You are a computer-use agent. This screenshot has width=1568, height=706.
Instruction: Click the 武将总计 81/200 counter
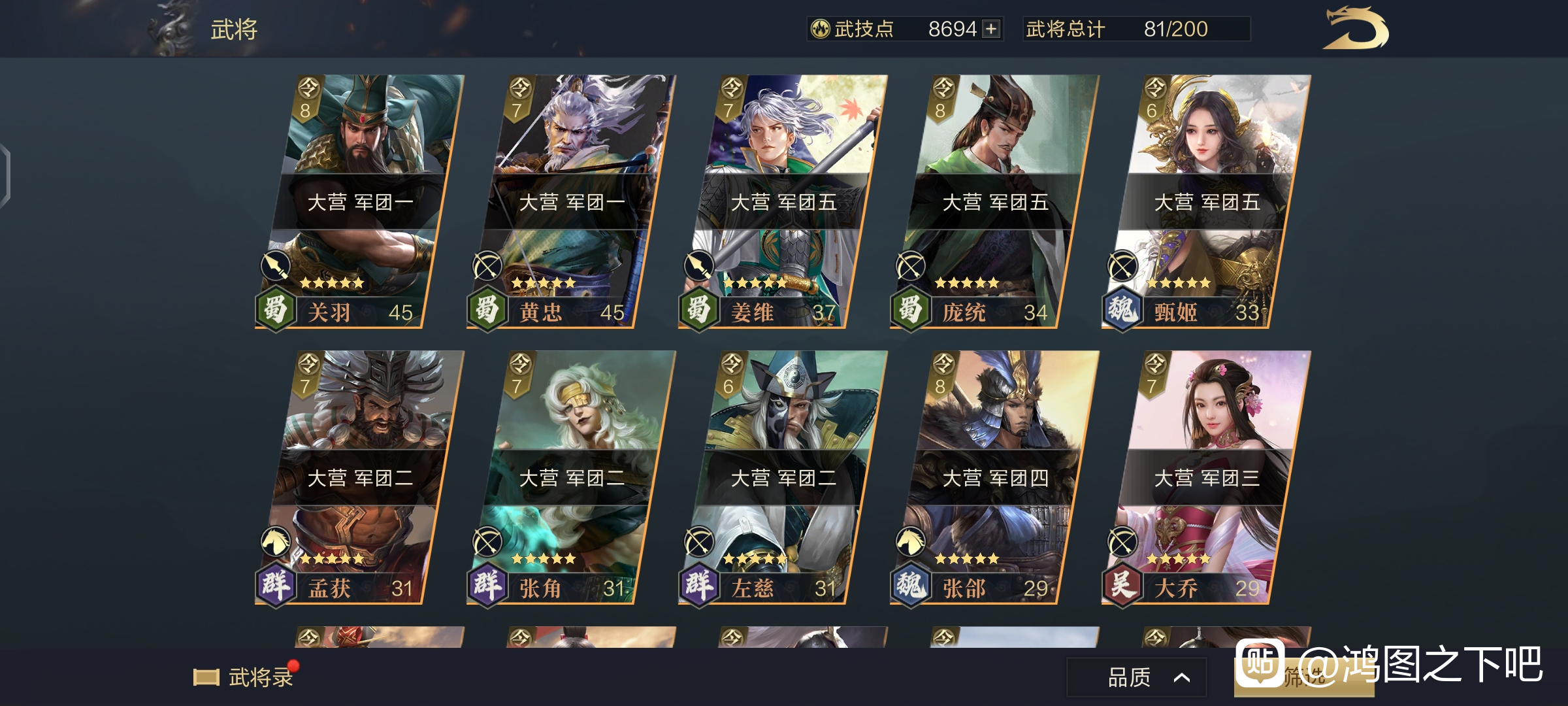1136,29
